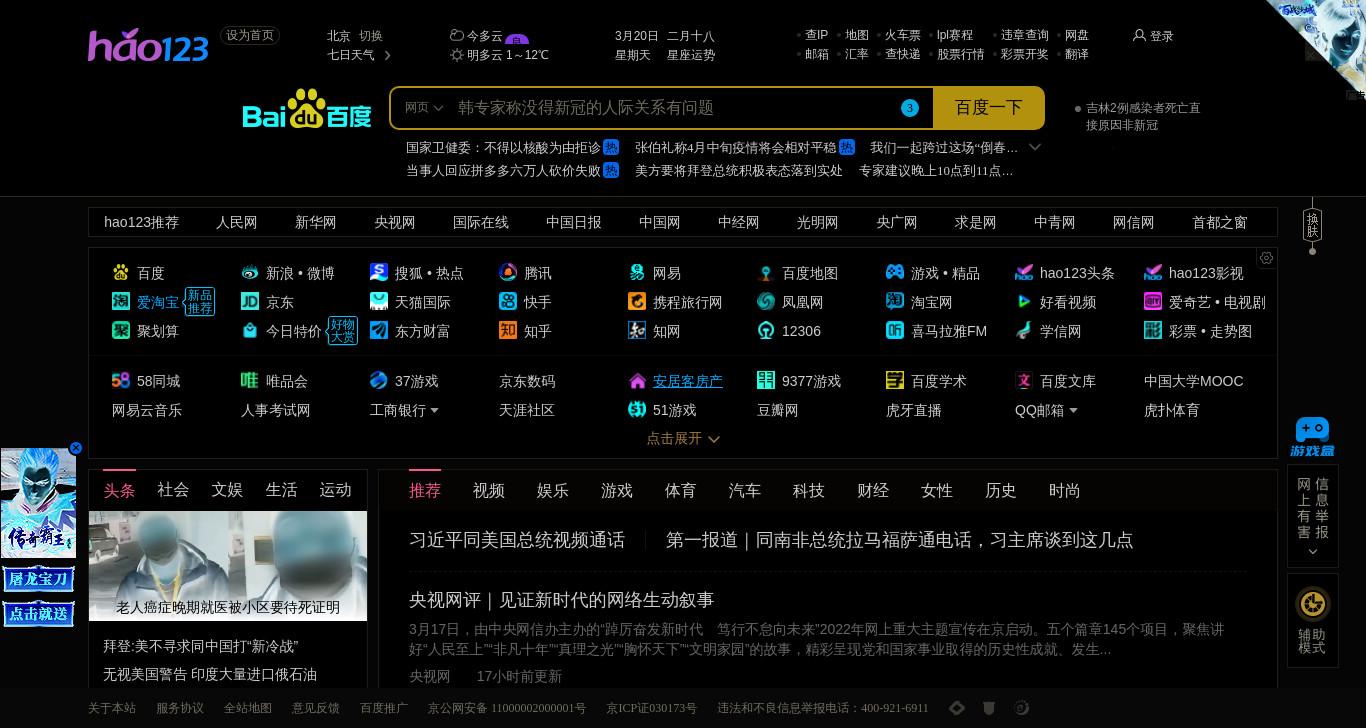Click the 百度一下 search button

(989, 108)
